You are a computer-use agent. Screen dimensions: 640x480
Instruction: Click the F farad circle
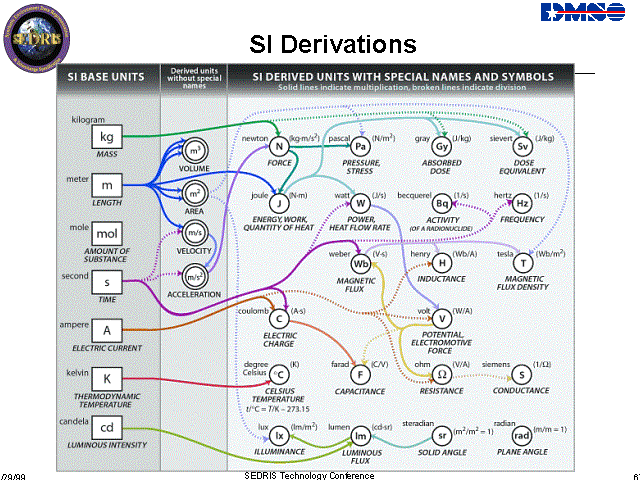360,375
